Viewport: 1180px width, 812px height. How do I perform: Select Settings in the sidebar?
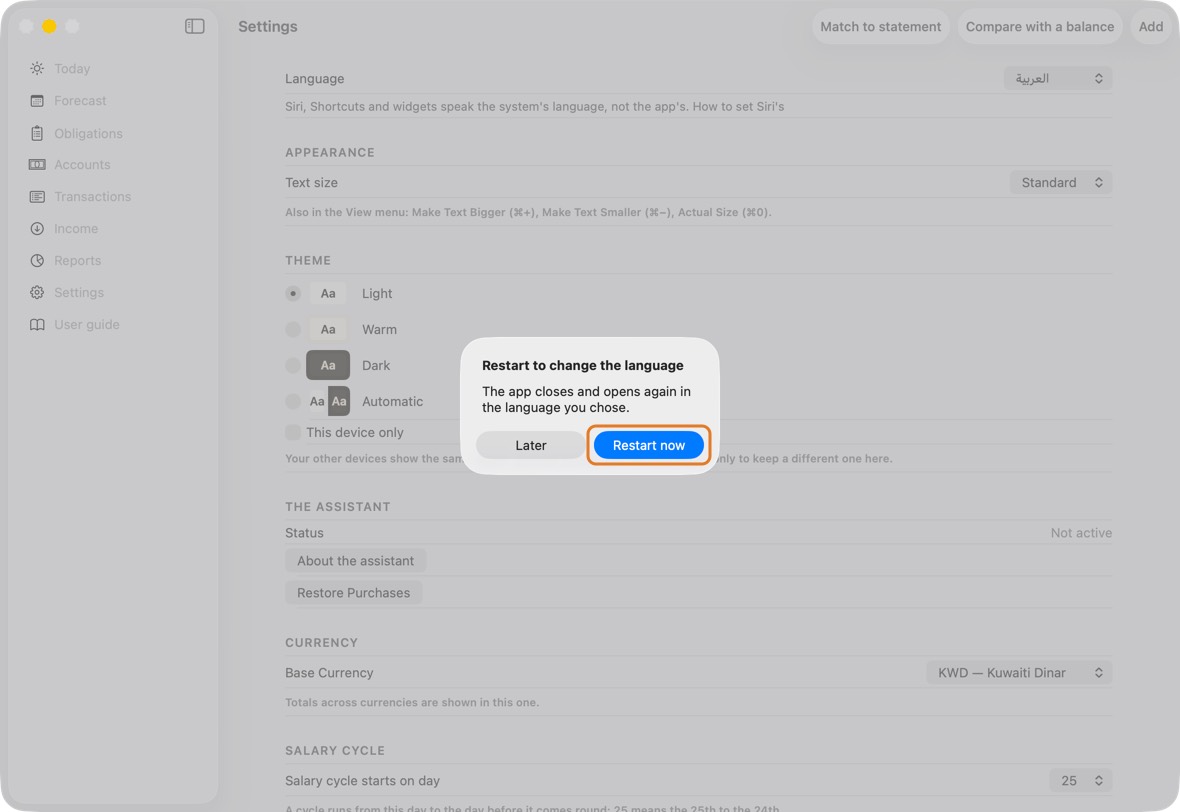click(79, 293)
